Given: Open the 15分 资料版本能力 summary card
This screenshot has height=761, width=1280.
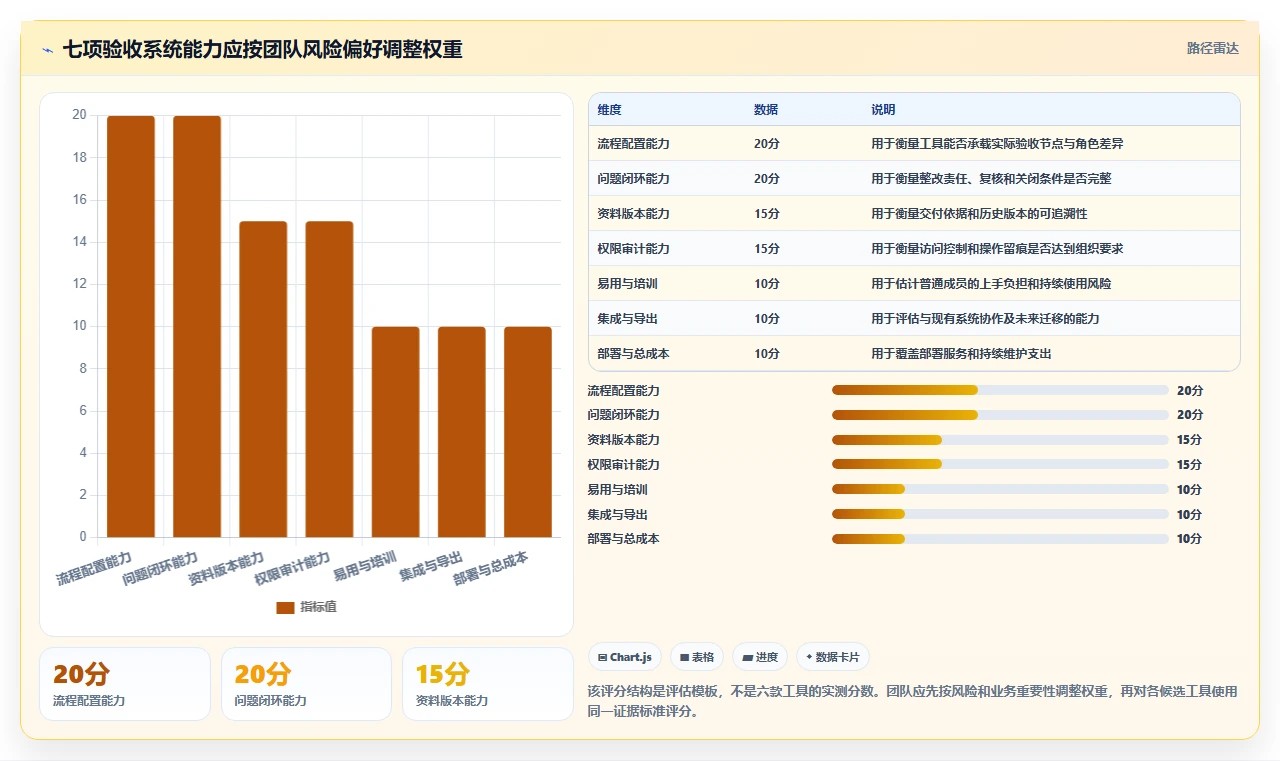Looking at the screenshot, I should tap(488, 684).
